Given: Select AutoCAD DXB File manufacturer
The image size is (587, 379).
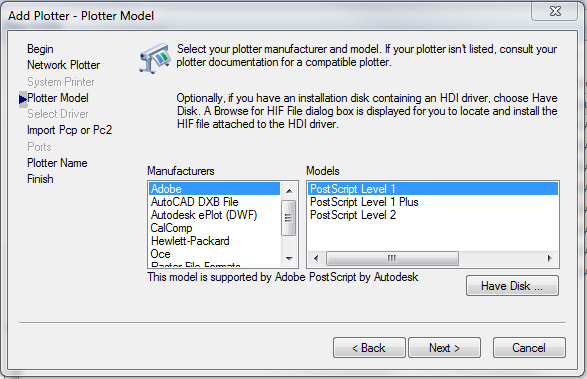Looking at the screenshot, I should tap(215, 202).
